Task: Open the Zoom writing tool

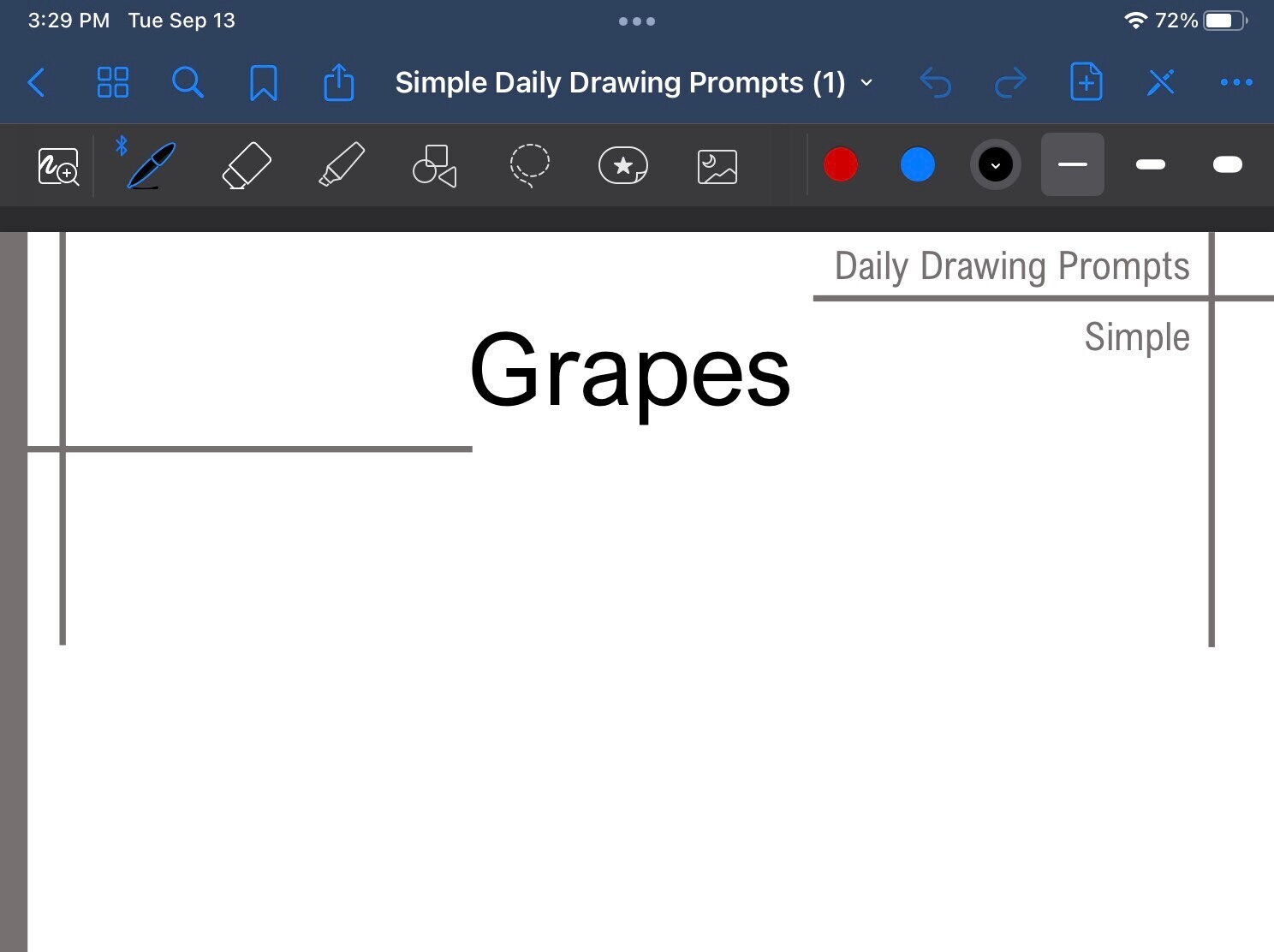Action: [57, 164]
